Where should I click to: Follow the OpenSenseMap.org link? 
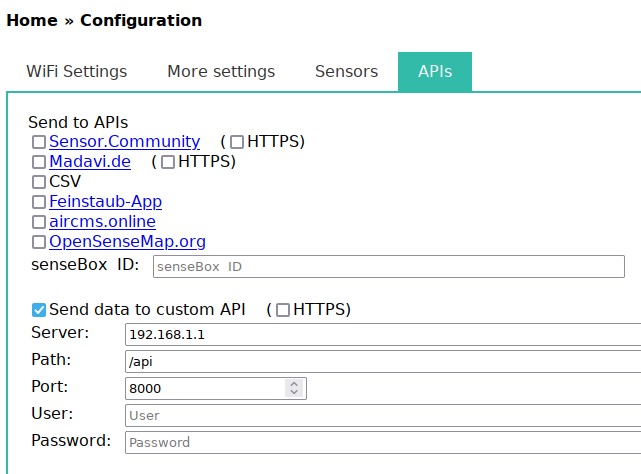127,242
